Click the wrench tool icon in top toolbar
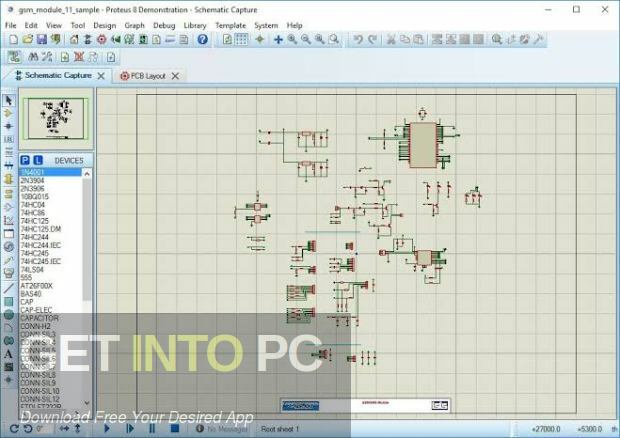620x438 pixels. click(x=538, y=40)
